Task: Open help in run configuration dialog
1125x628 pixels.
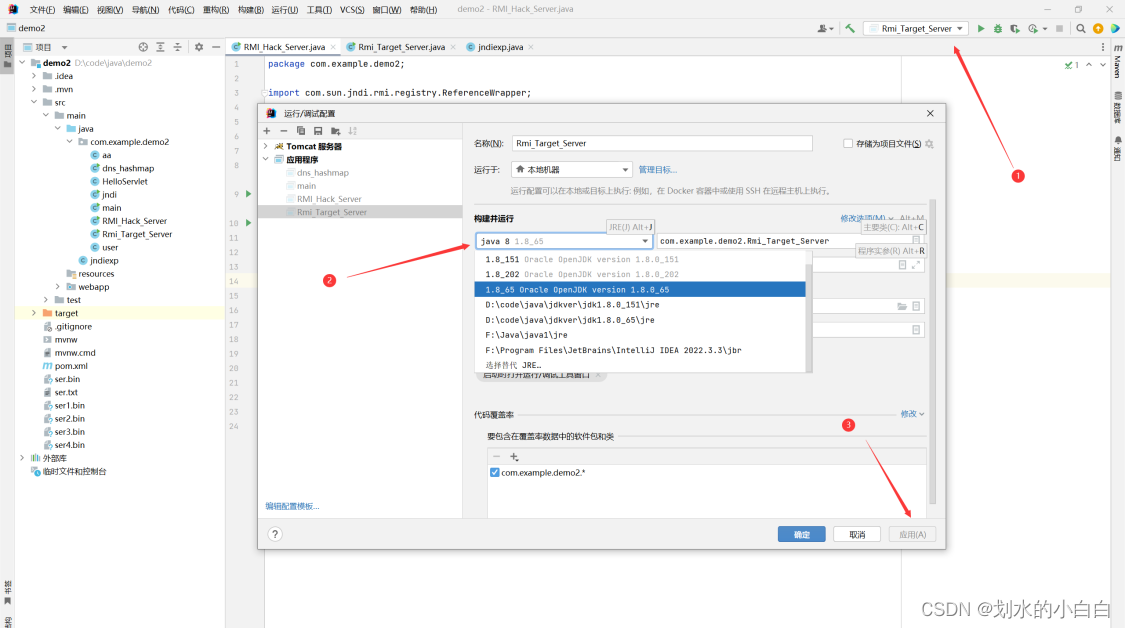Action: [275, 534]
